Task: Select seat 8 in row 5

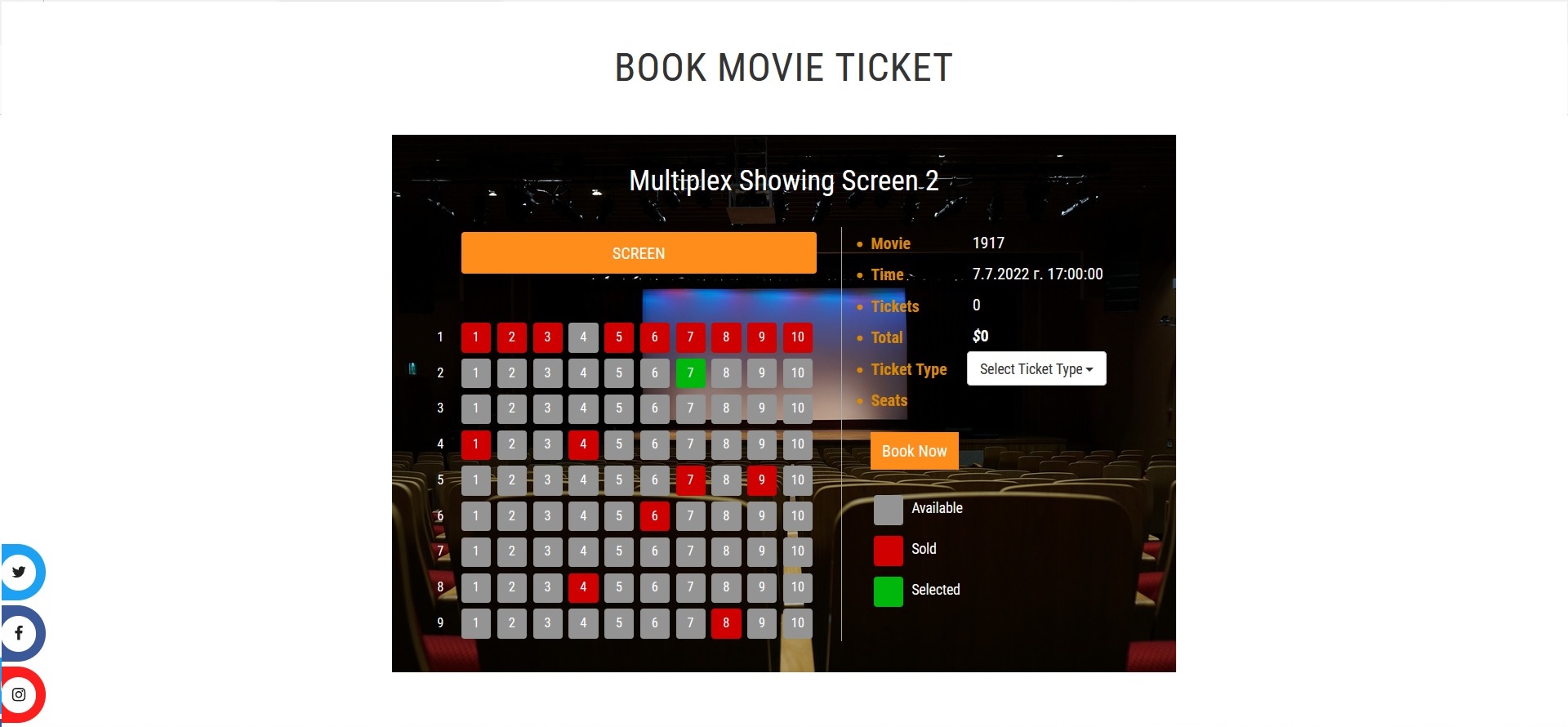Action: [x=726, y=479]
